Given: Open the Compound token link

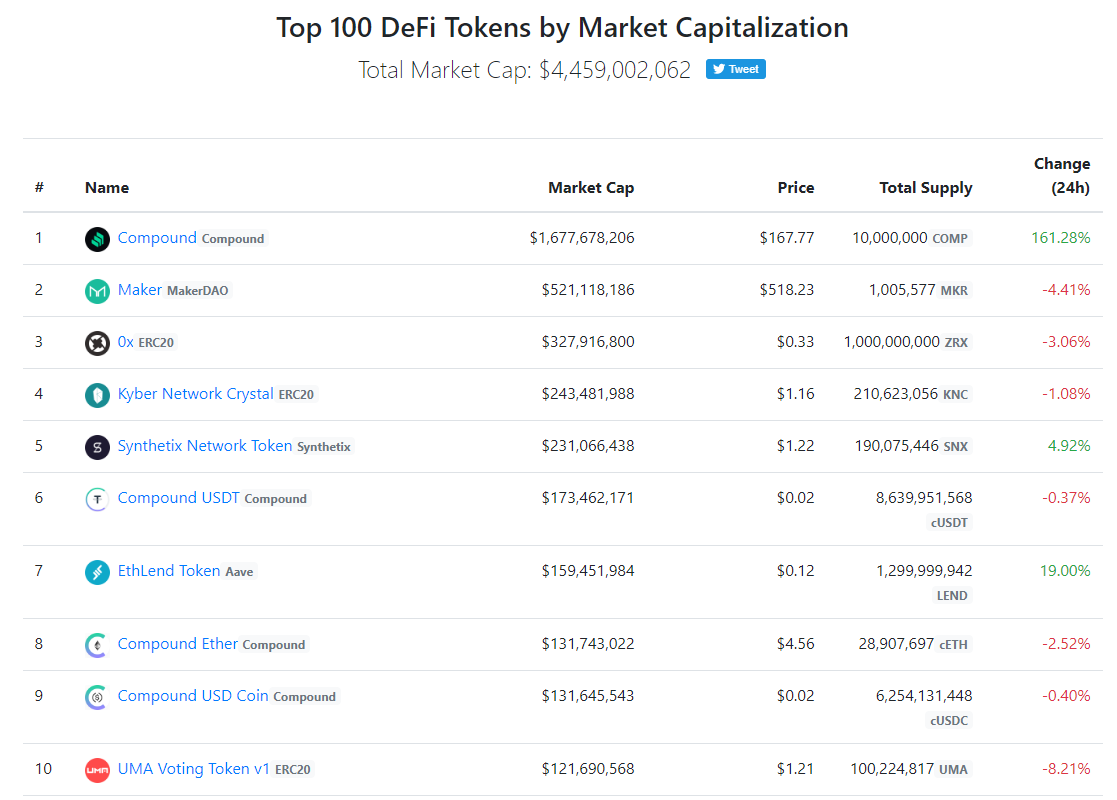Looking at the screenshot, I should click(x=157, y=238).
